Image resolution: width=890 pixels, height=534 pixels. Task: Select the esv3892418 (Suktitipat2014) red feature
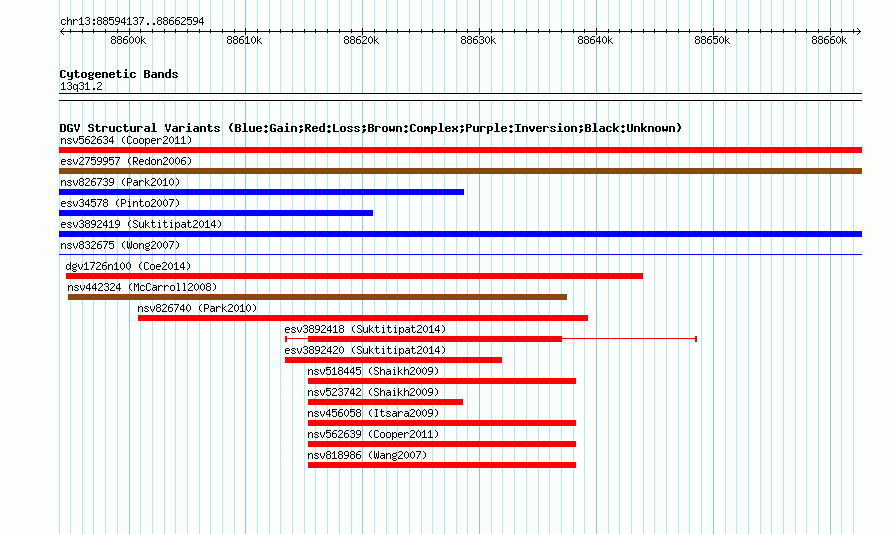tap(491, 339)
